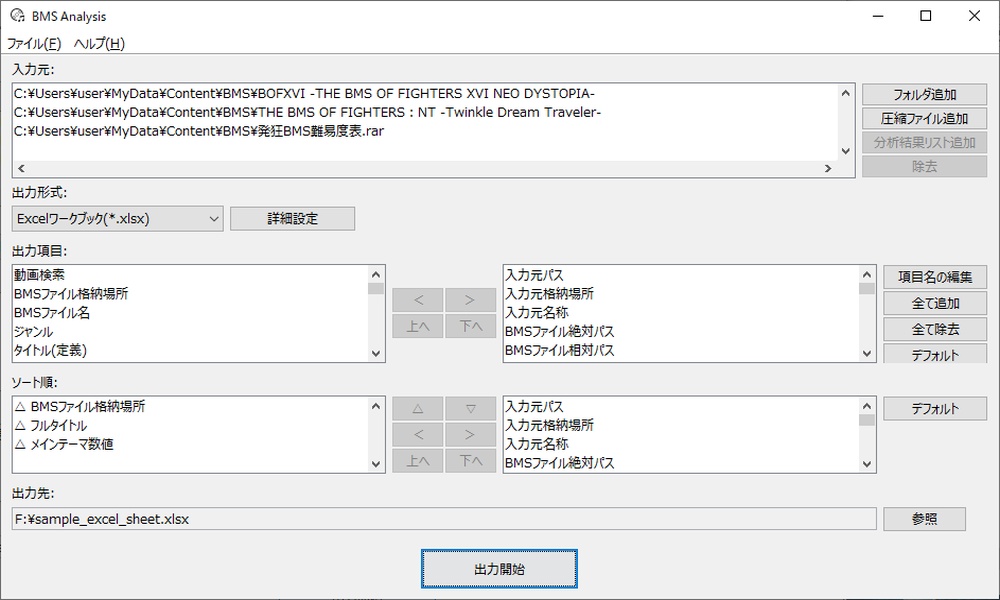Click the left arrow button in output items
The width and height of the screenshot is (1000, 600).
tap(418, 299)
